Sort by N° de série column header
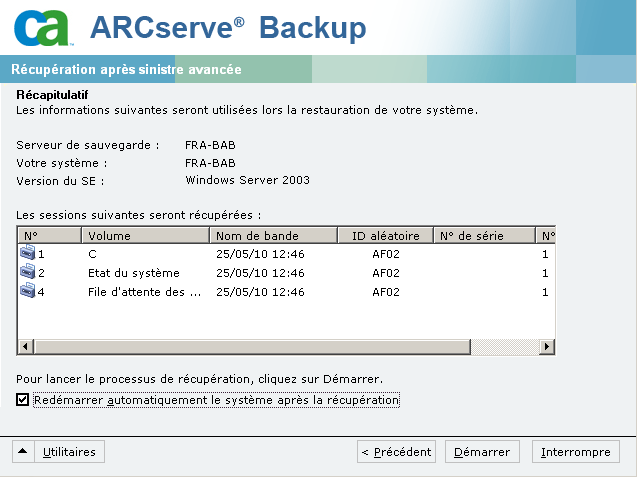 (484, 236)
